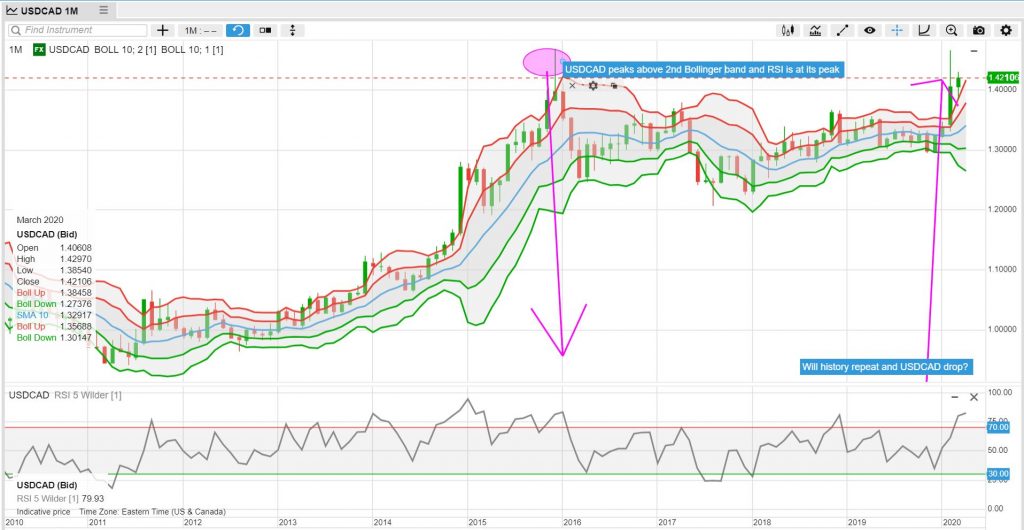Click the BOLL 10; 2 indicator label
This screenshot has height=530, width=1024.
124,49
